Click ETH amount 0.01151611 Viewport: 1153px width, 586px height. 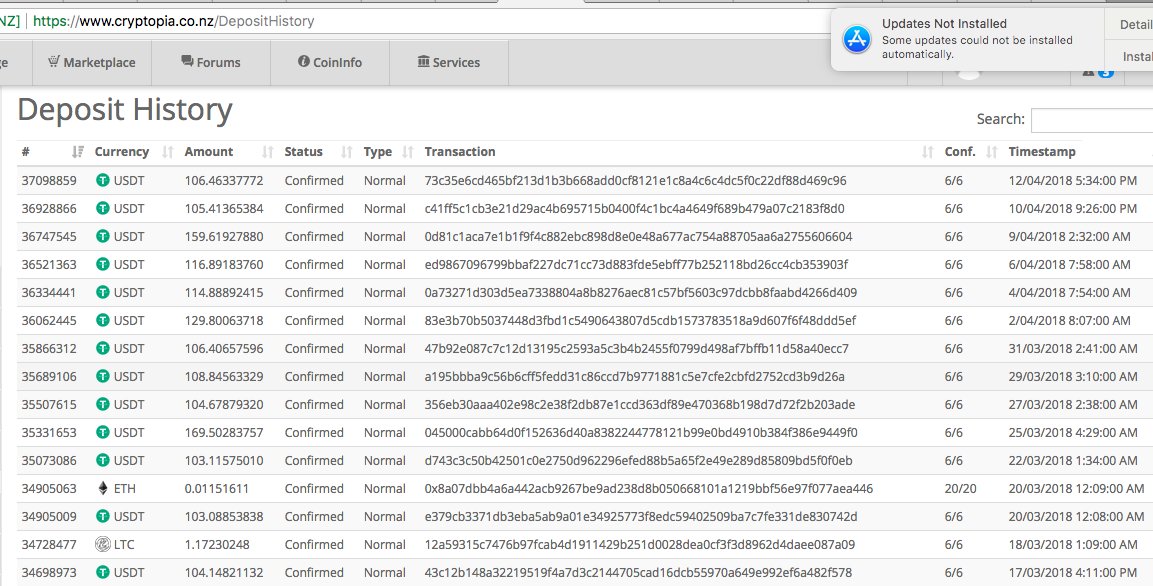(216, 488)
